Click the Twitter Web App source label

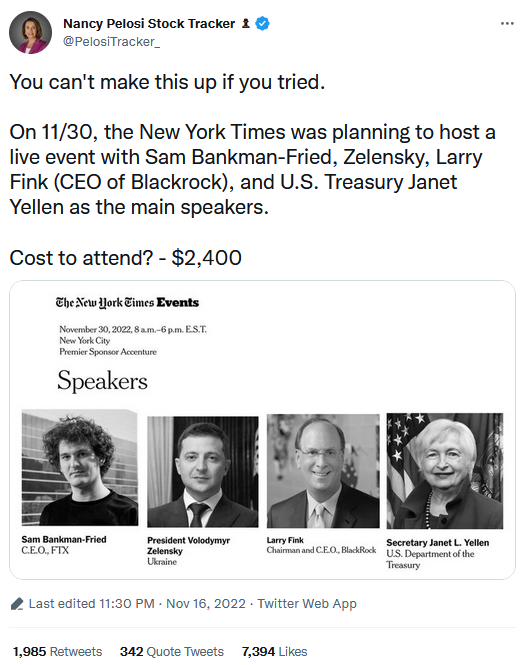[x=307, y=604]
